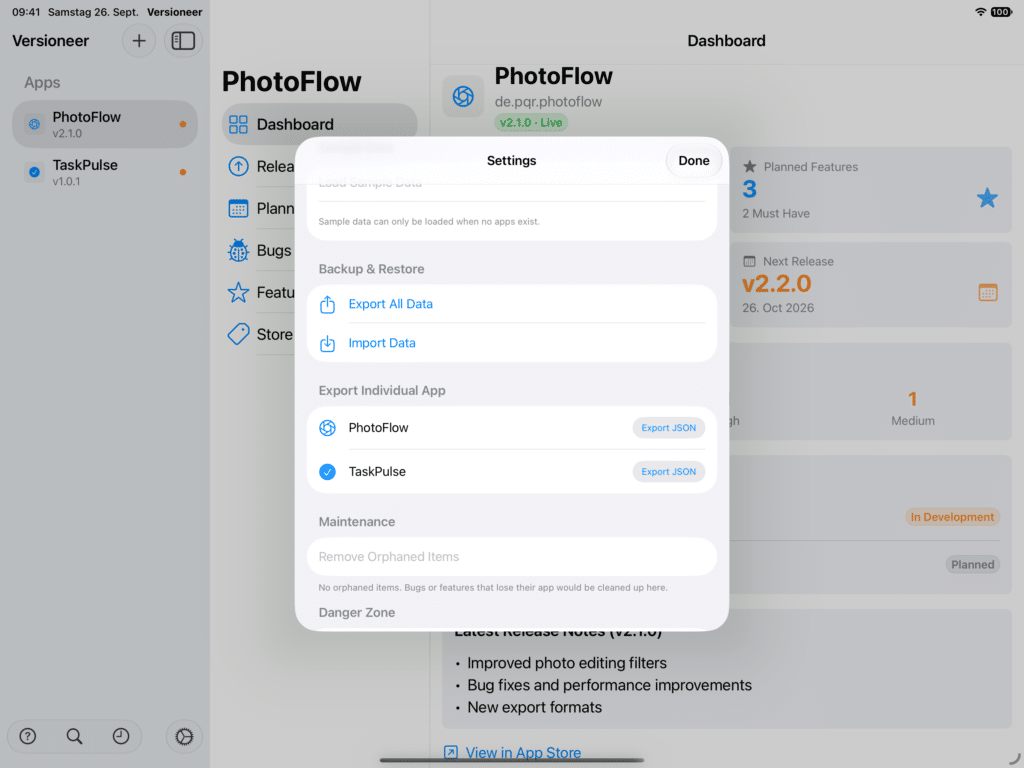Click the Versioneer title in status bar
1024x768 pixels.
[x=174, y=12]
